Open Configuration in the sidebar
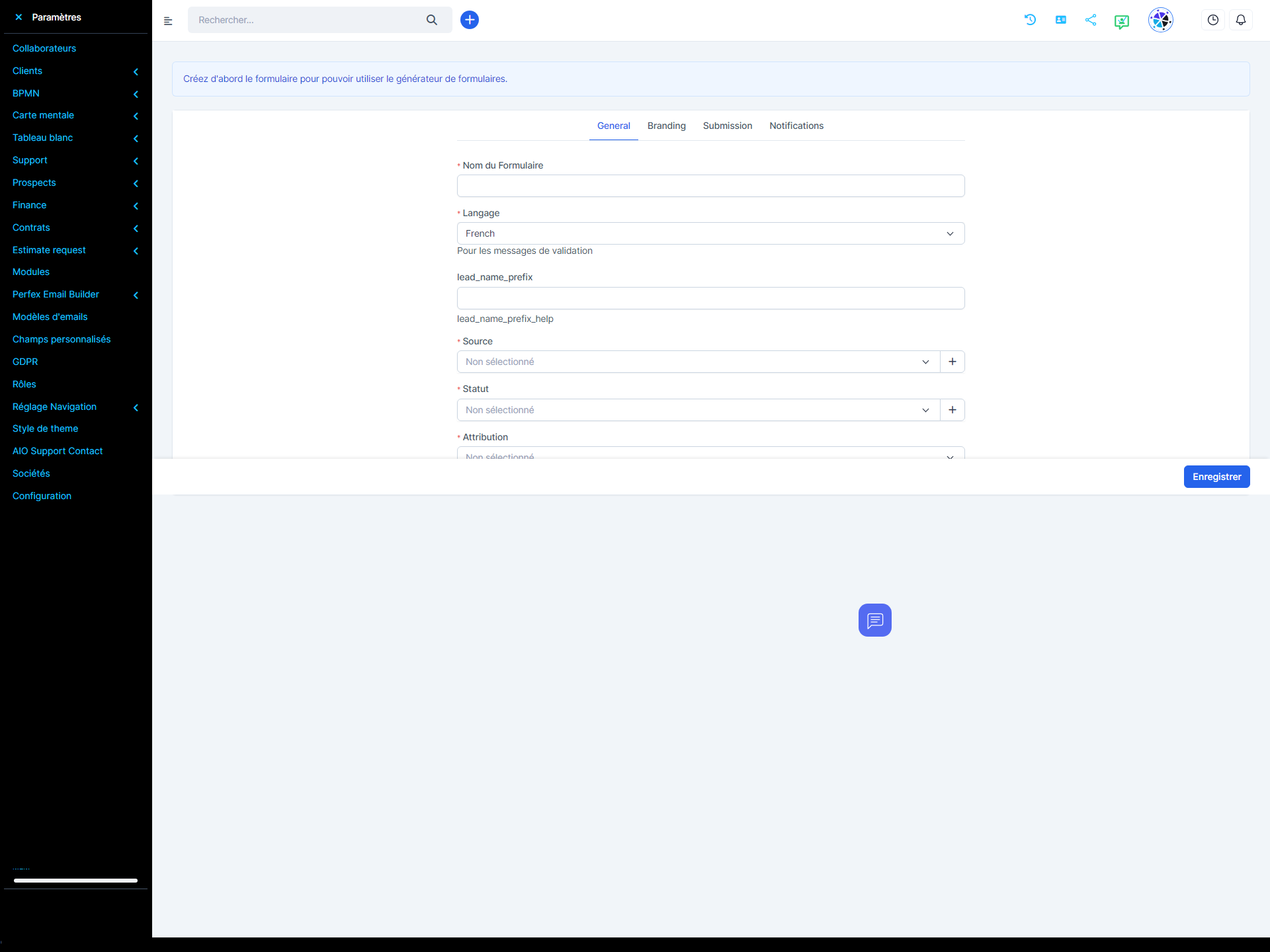 pyautogui.click(x=42, y=496)
